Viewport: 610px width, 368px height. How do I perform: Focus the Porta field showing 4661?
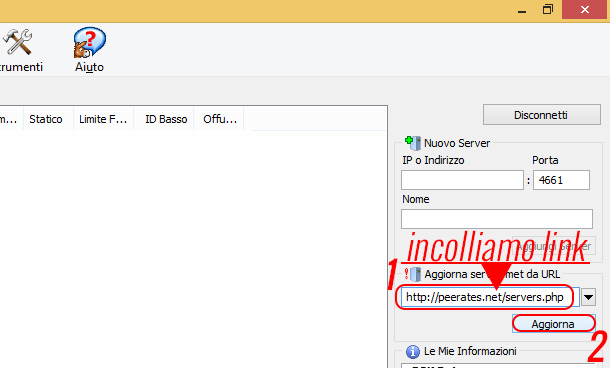pyautogui.click(x=561, y=180)
